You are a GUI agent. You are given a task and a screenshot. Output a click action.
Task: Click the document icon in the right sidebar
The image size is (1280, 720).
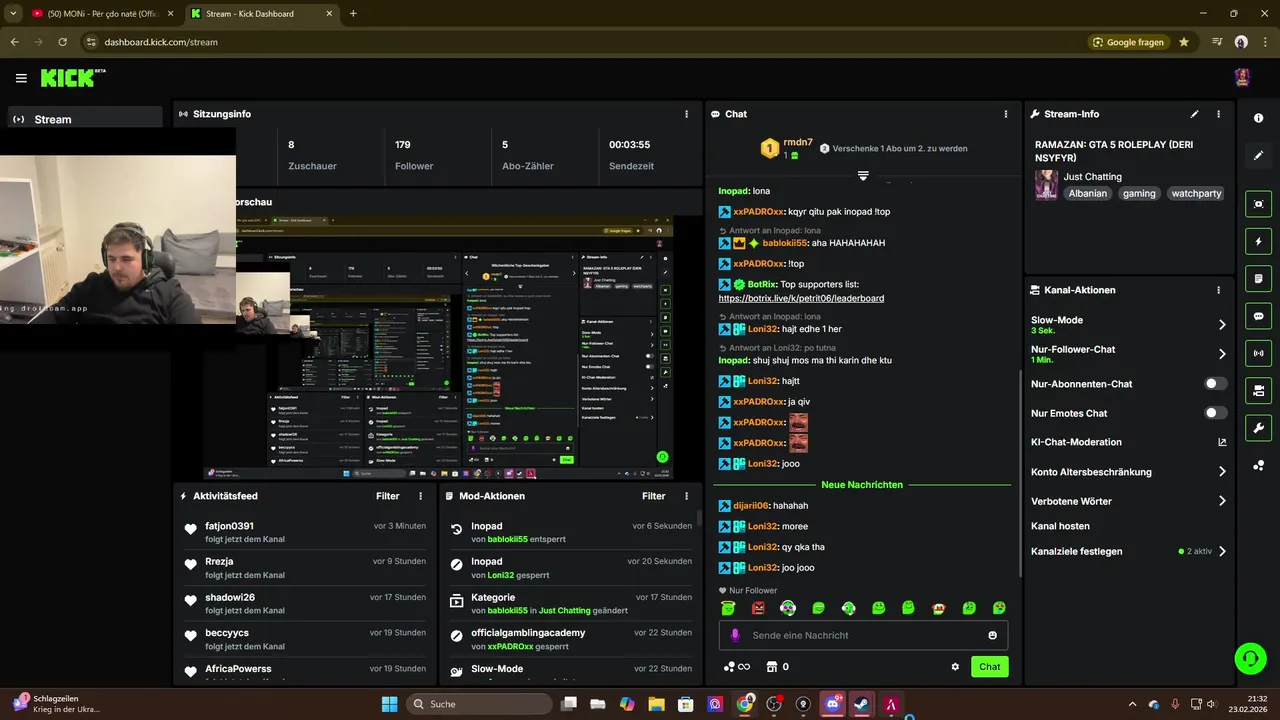pyautogui.click(x=1258, y=278)
